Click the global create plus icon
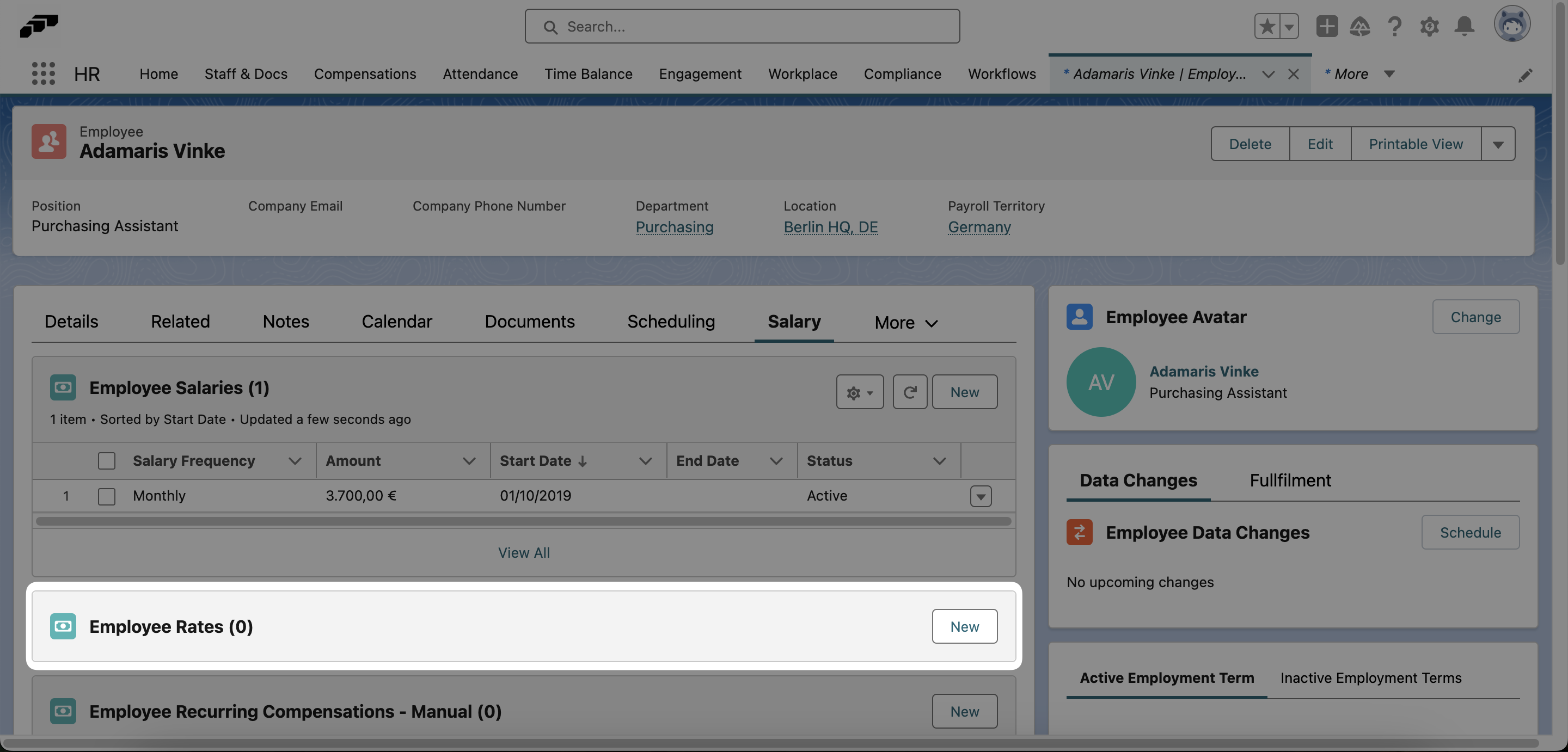1568x752 pixels. pos(1327,26)
